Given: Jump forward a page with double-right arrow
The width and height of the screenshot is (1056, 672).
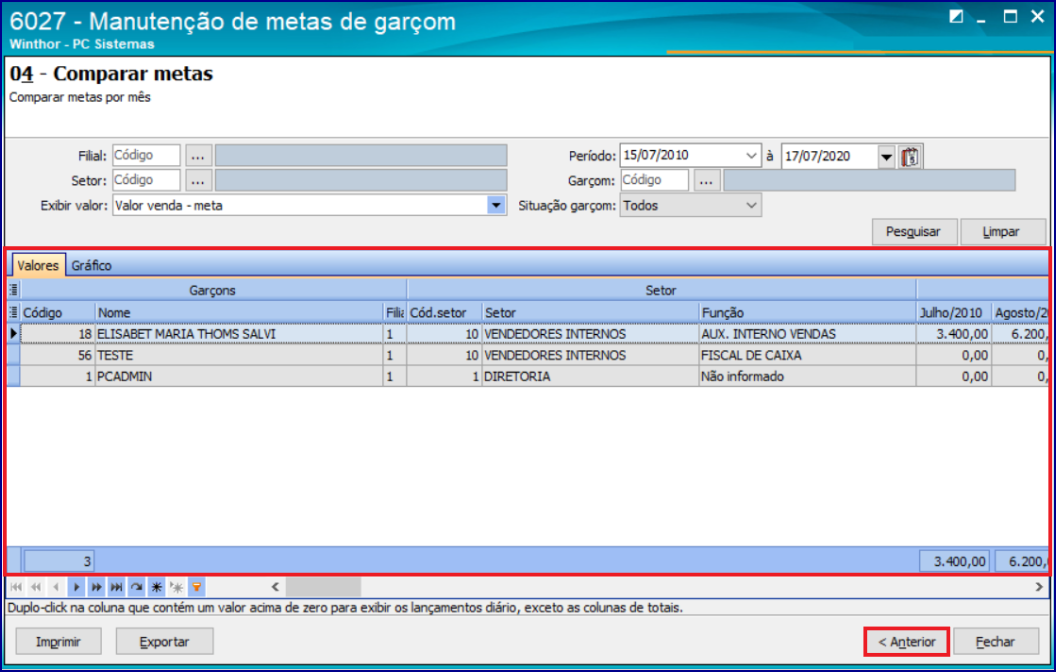Looking at the screenshot, I should [x=96, y=587].
